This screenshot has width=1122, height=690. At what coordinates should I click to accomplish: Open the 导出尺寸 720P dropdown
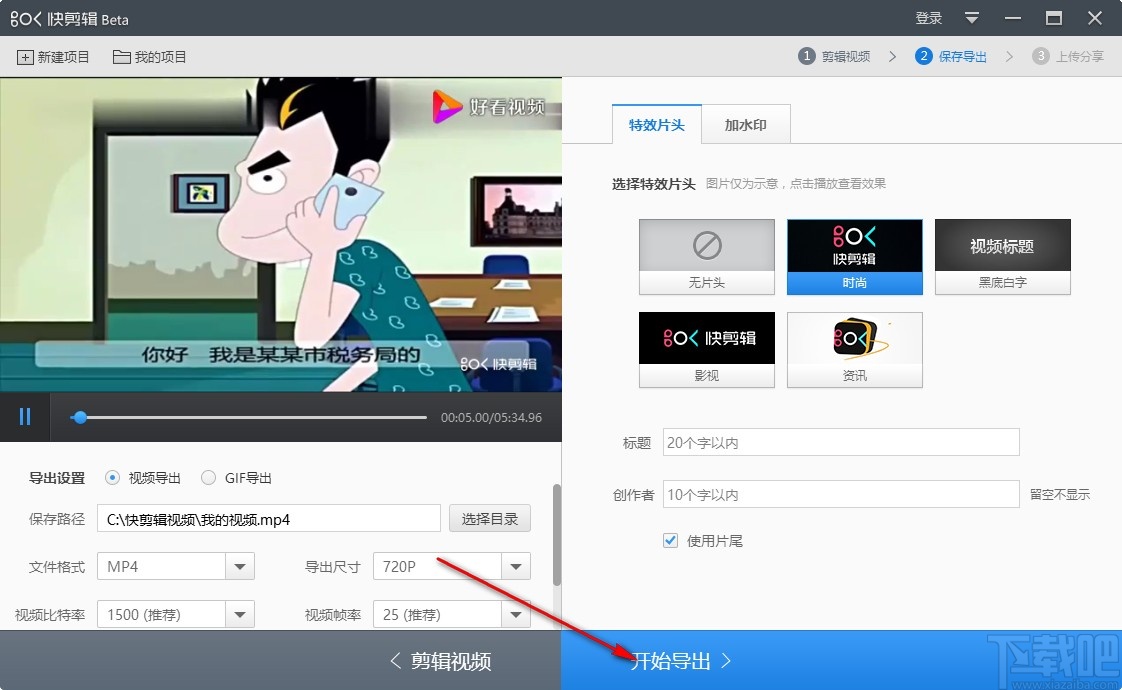point(452,567)
